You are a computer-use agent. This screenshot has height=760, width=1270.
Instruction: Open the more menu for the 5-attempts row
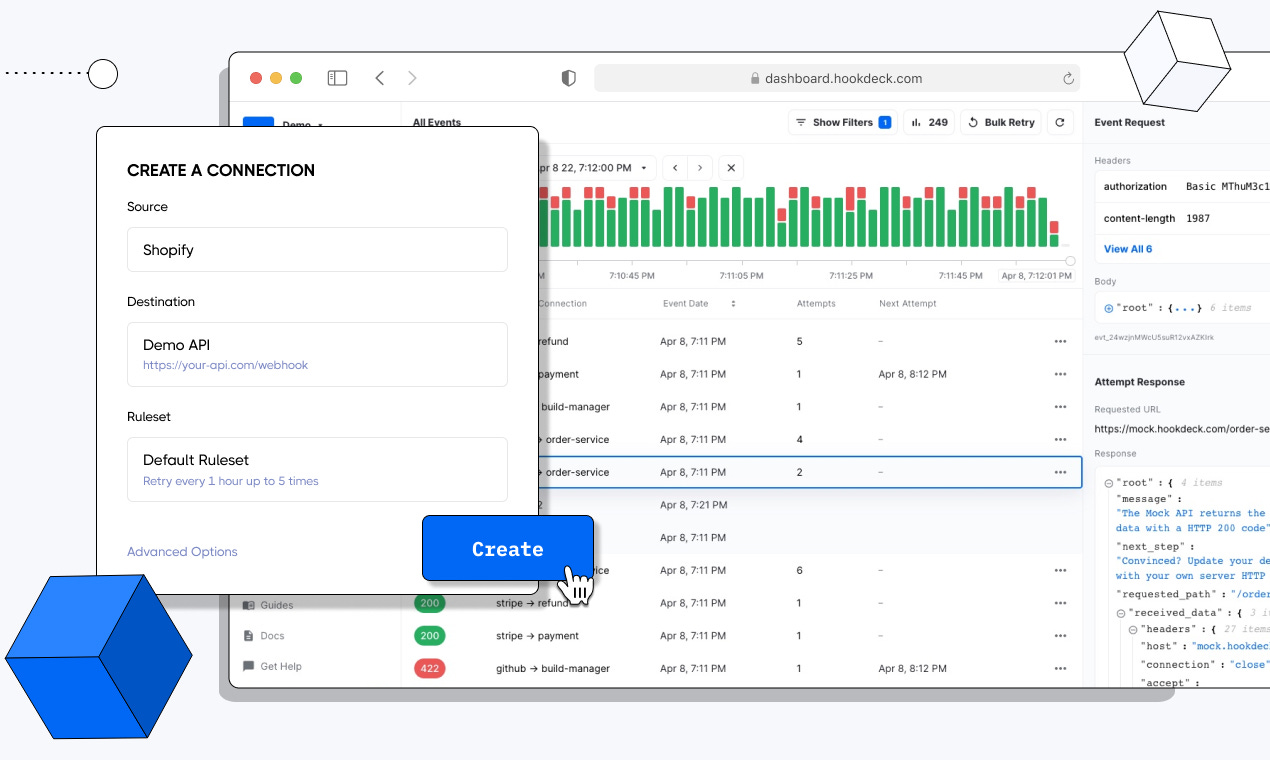[1060, 342]
